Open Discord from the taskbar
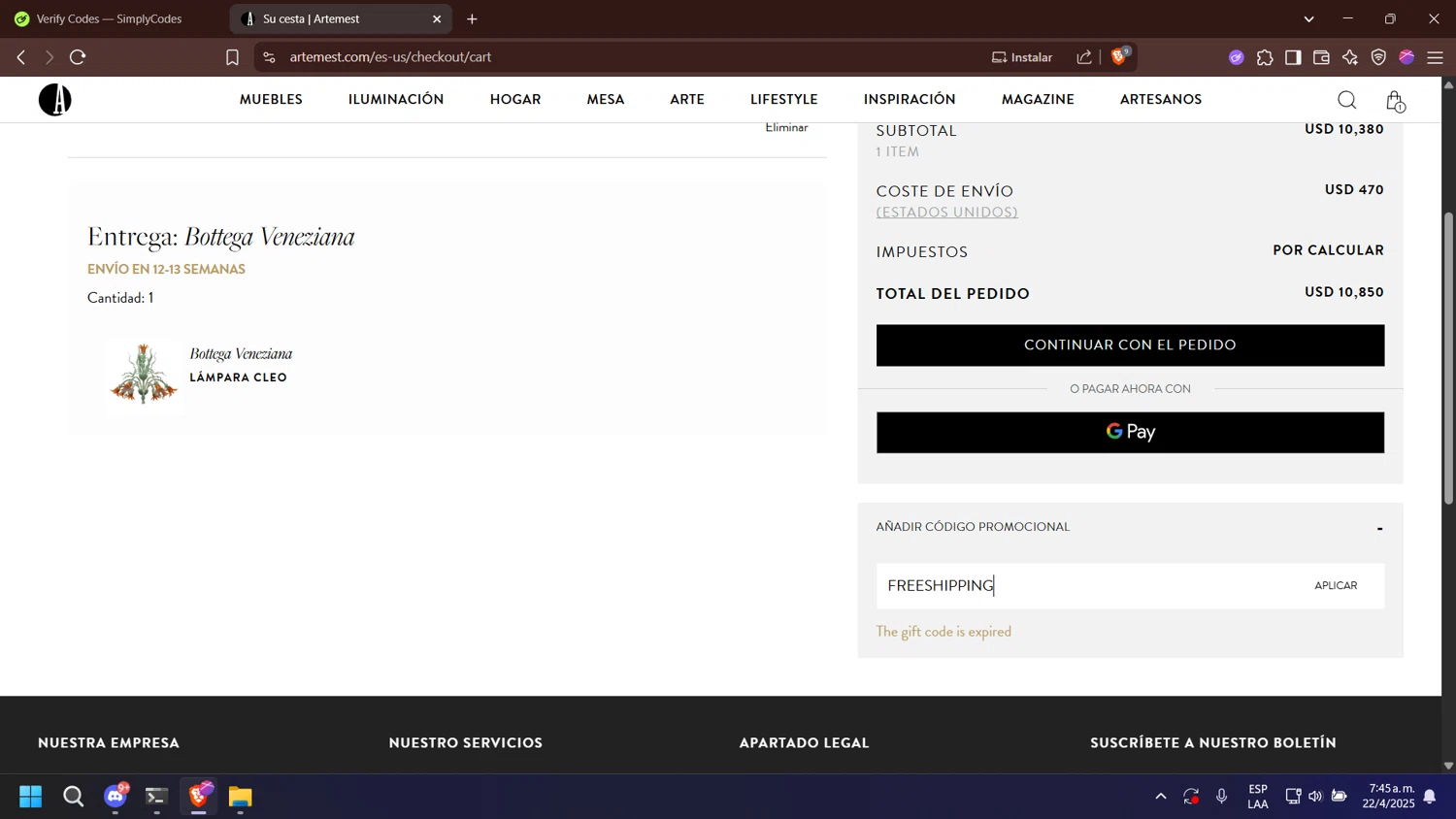This screenshot has width=1456, height=819. click(116, 796)
